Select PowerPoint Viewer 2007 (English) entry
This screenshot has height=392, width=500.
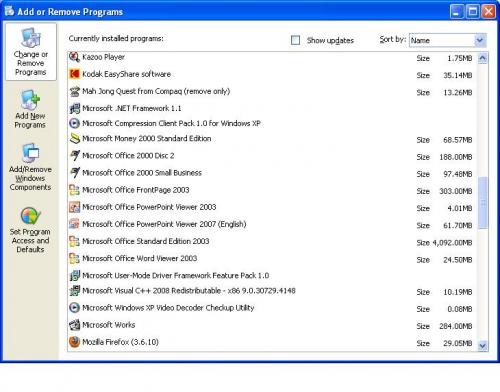[164, 224]
